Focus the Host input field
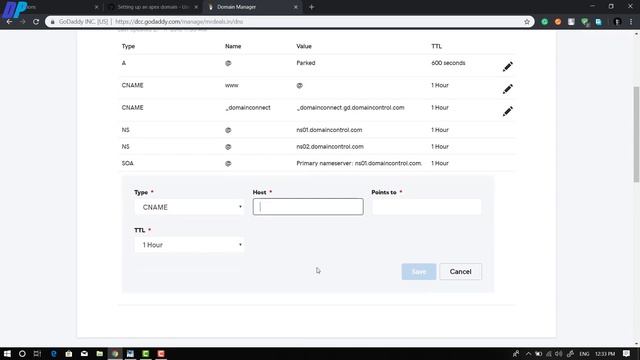The image size is (640, 360). [x=308, y=207]
